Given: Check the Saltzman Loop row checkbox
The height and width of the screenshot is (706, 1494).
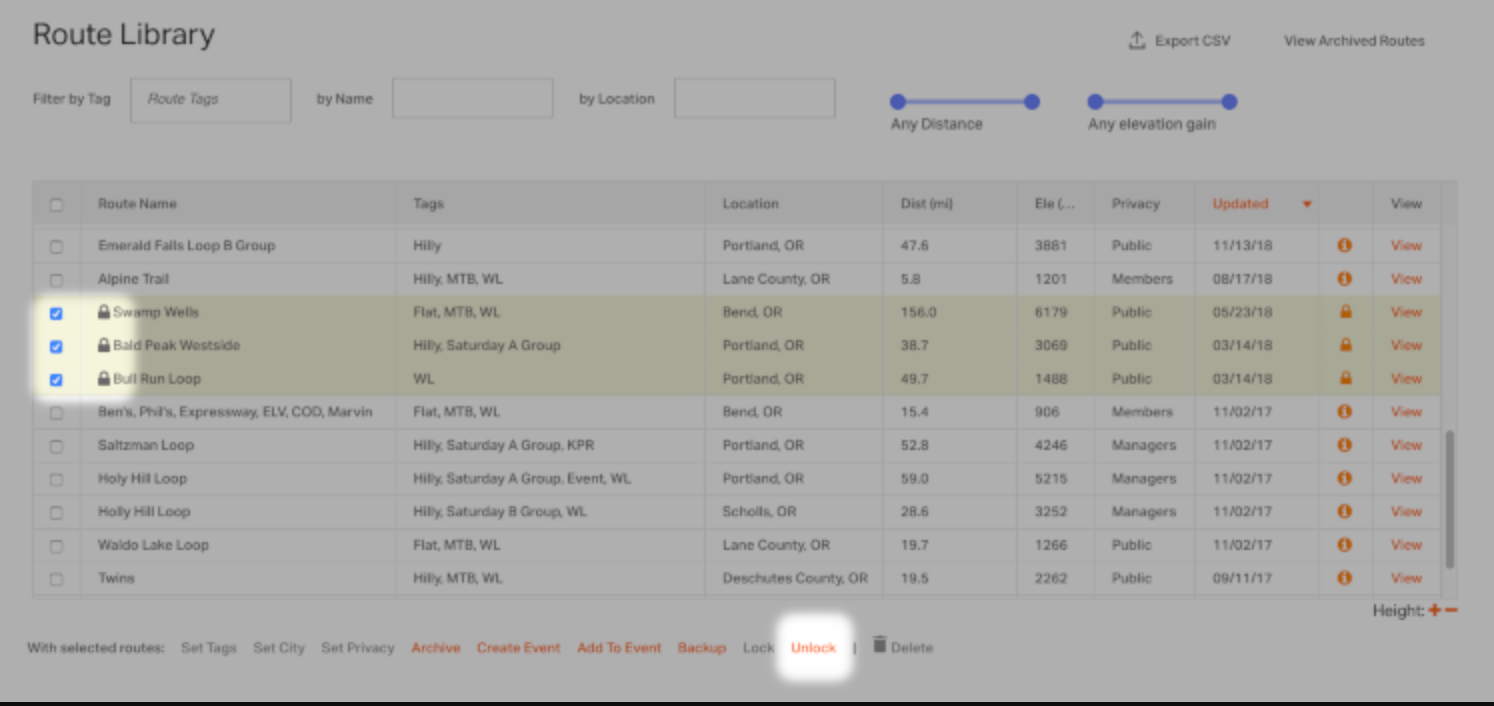Looking at the screenshot, I should [x=56, y=446].
